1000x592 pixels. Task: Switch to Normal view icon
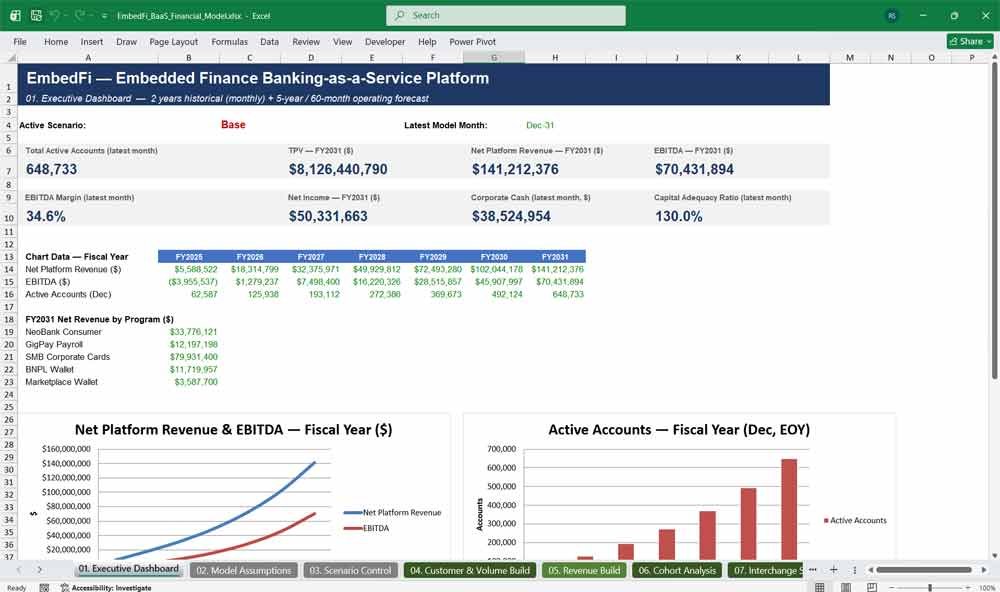coord(820,588)
